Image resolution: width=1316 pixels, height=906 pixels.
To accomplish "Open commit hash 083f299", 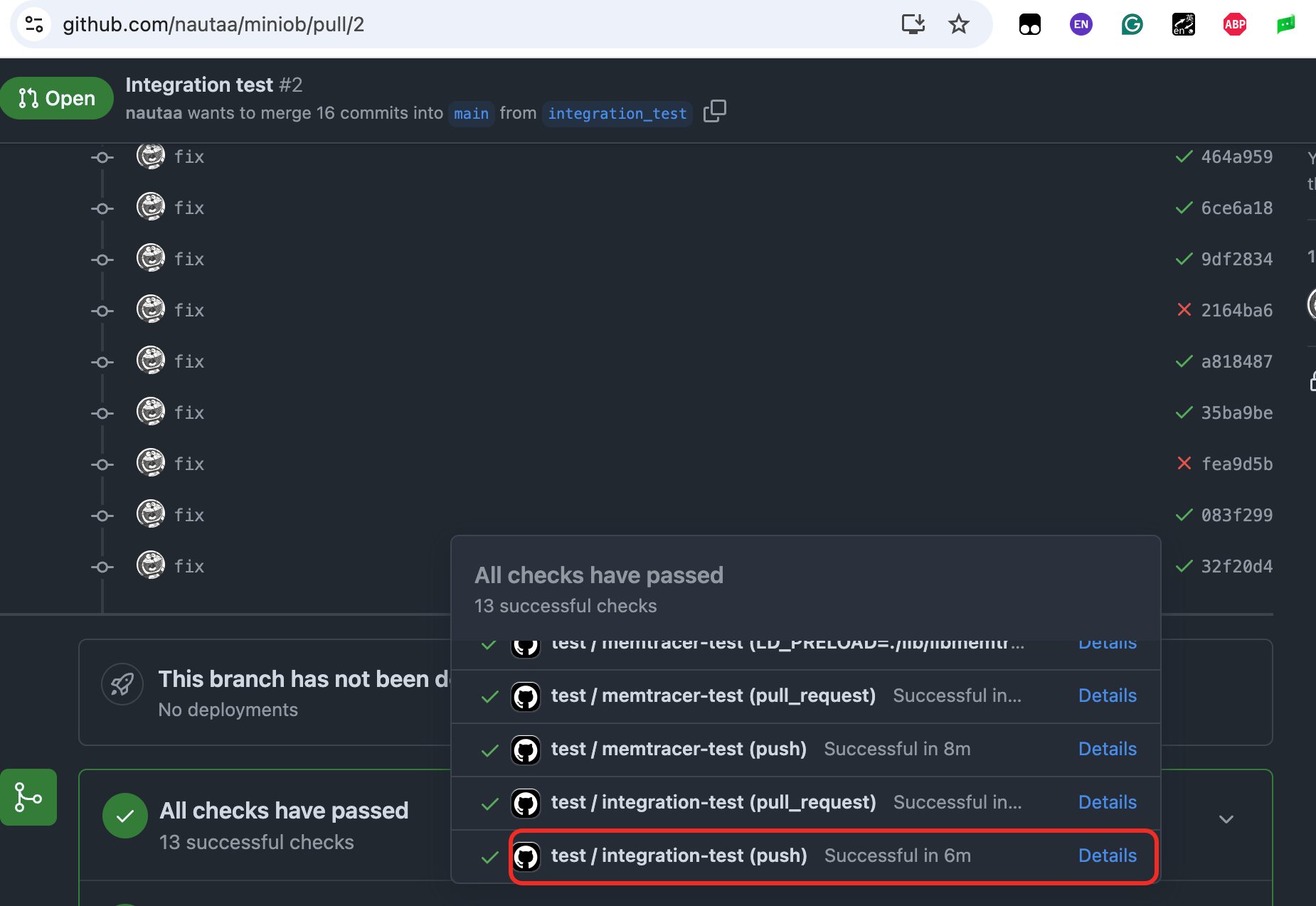I will [1236, 515].
